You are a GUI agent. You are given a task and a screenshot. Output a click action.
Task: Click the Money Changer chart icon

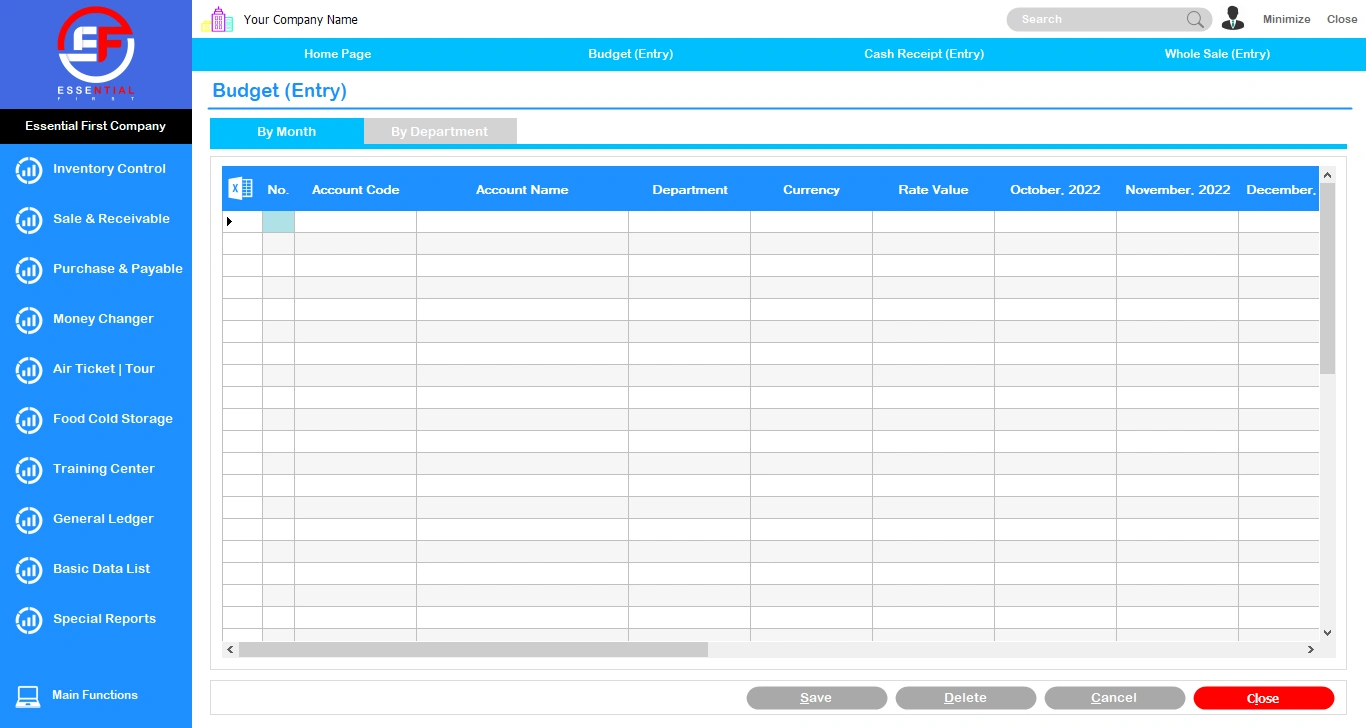pyautogui.click(x=29, y=320)
